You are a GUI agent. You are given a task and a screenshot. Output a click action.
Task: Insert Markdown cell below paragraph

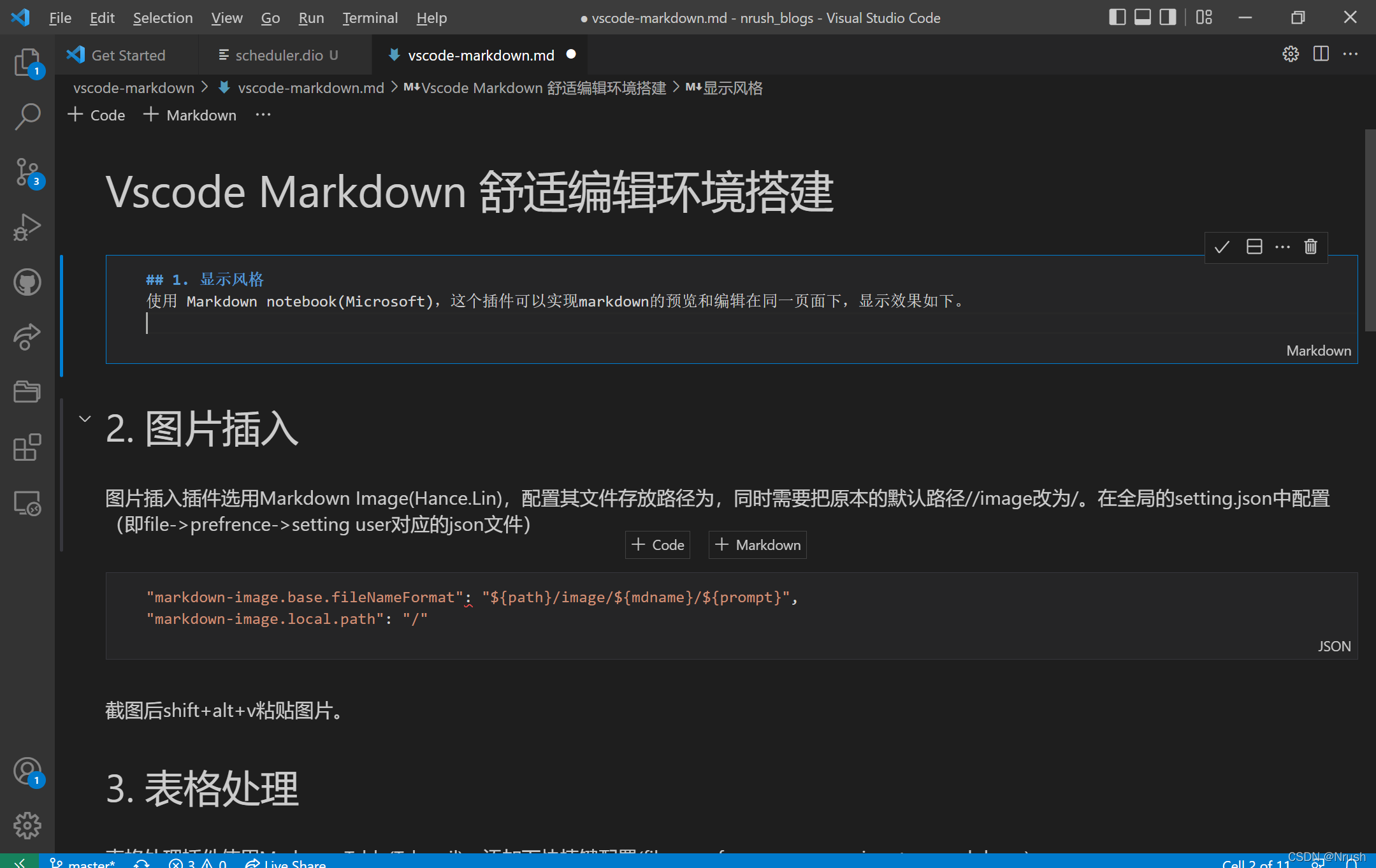(757, 545)
